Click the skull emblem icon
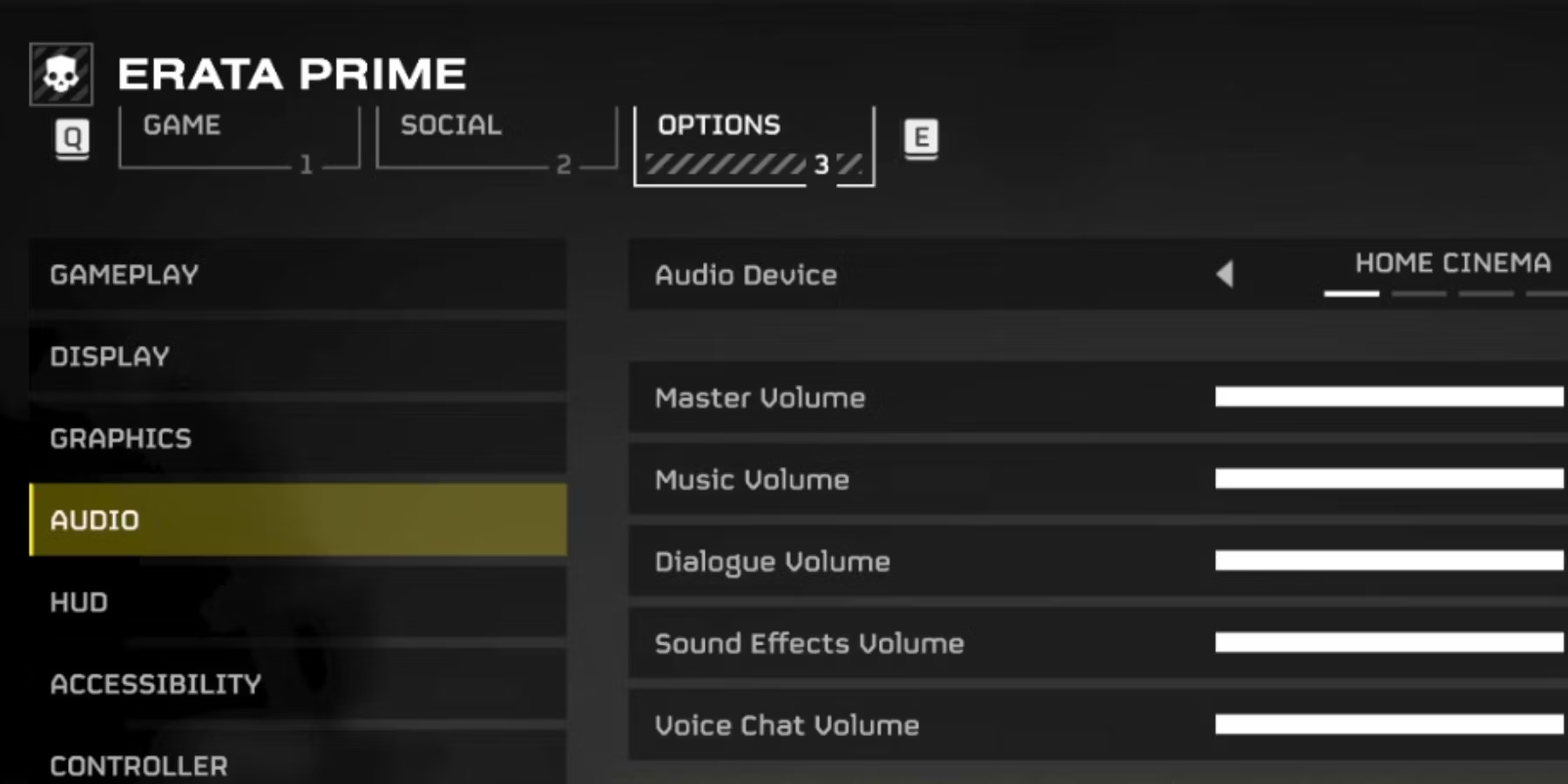This screenshot has width=1568, height=784. coord(61,74)
